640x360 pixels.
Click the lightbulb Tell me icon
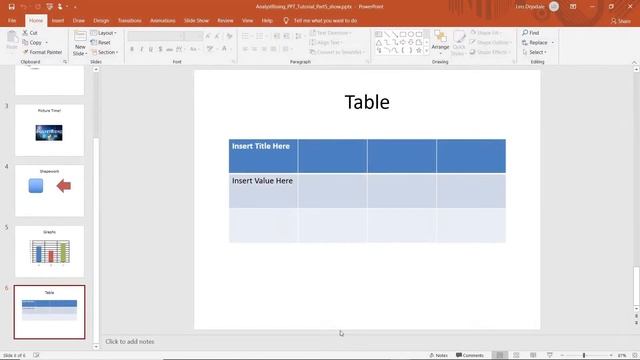click(x=286, y=20)
